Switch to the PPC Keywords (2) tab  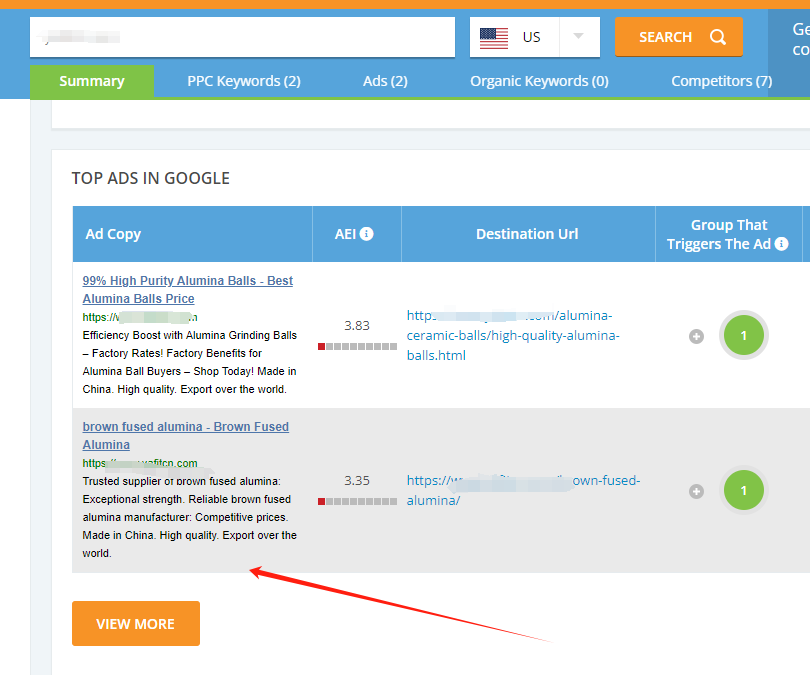click(x=244, y=81)
